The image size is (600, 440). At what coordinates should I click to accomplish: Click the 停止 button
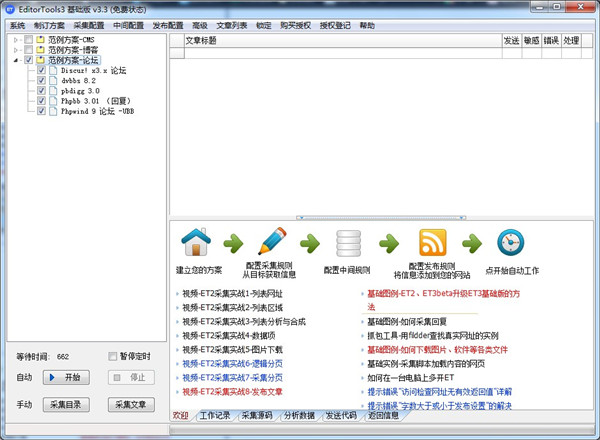click(131, 378)
